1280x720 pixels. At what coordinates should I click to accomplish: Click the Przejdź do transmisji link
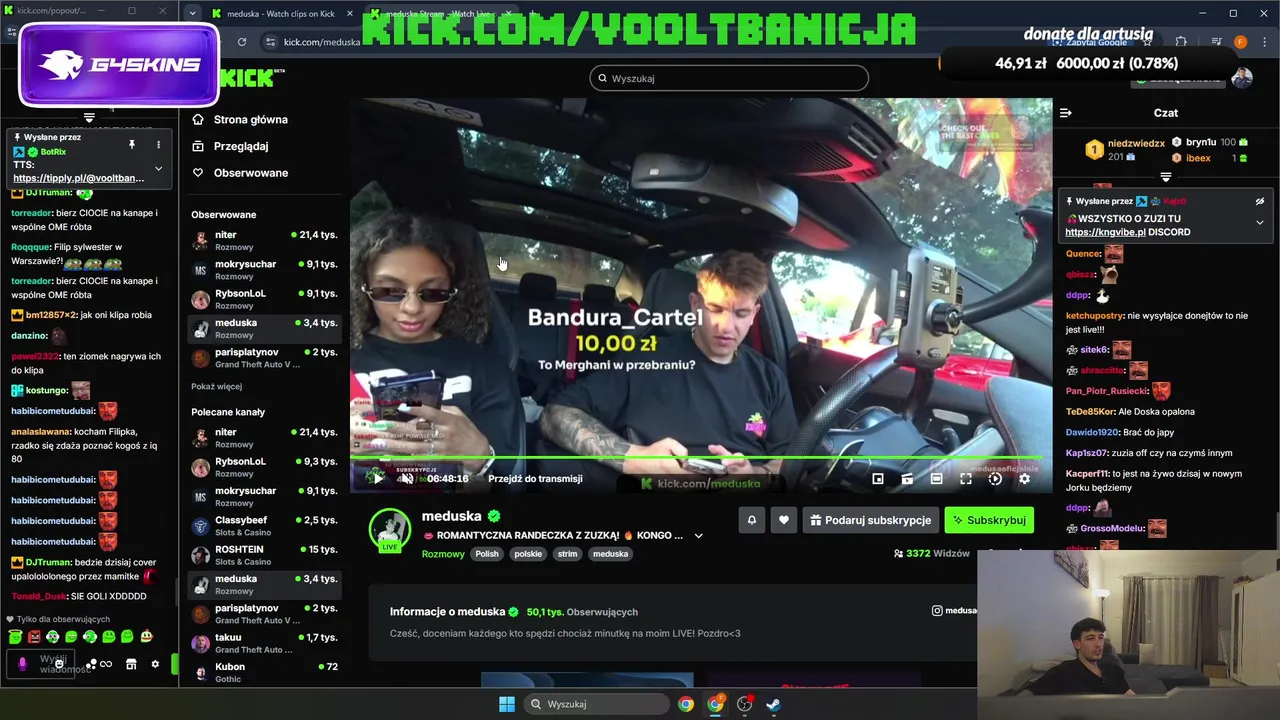click(x=535, y=478)
